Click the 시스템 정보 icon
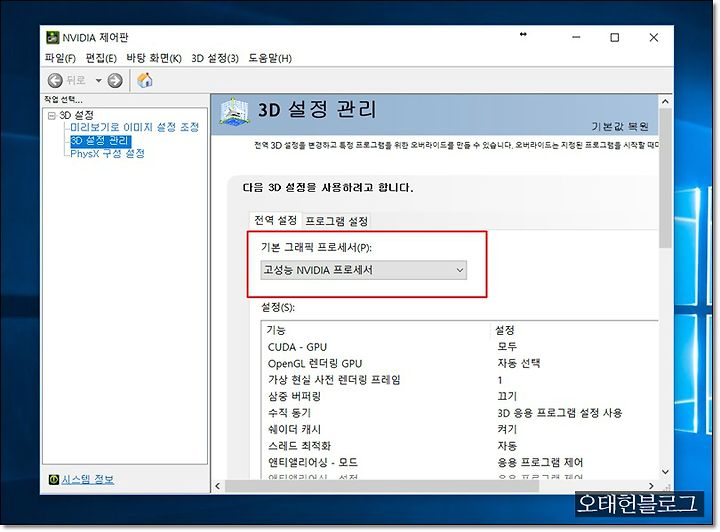 coord(53,479)
